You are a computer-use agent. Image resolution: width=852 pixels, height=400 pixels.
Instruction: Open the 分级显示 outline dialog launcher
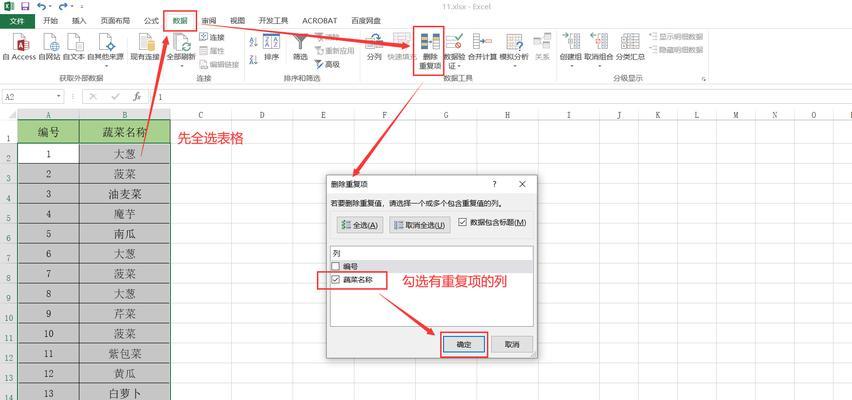pyautogui.click(x=704, y=79)
